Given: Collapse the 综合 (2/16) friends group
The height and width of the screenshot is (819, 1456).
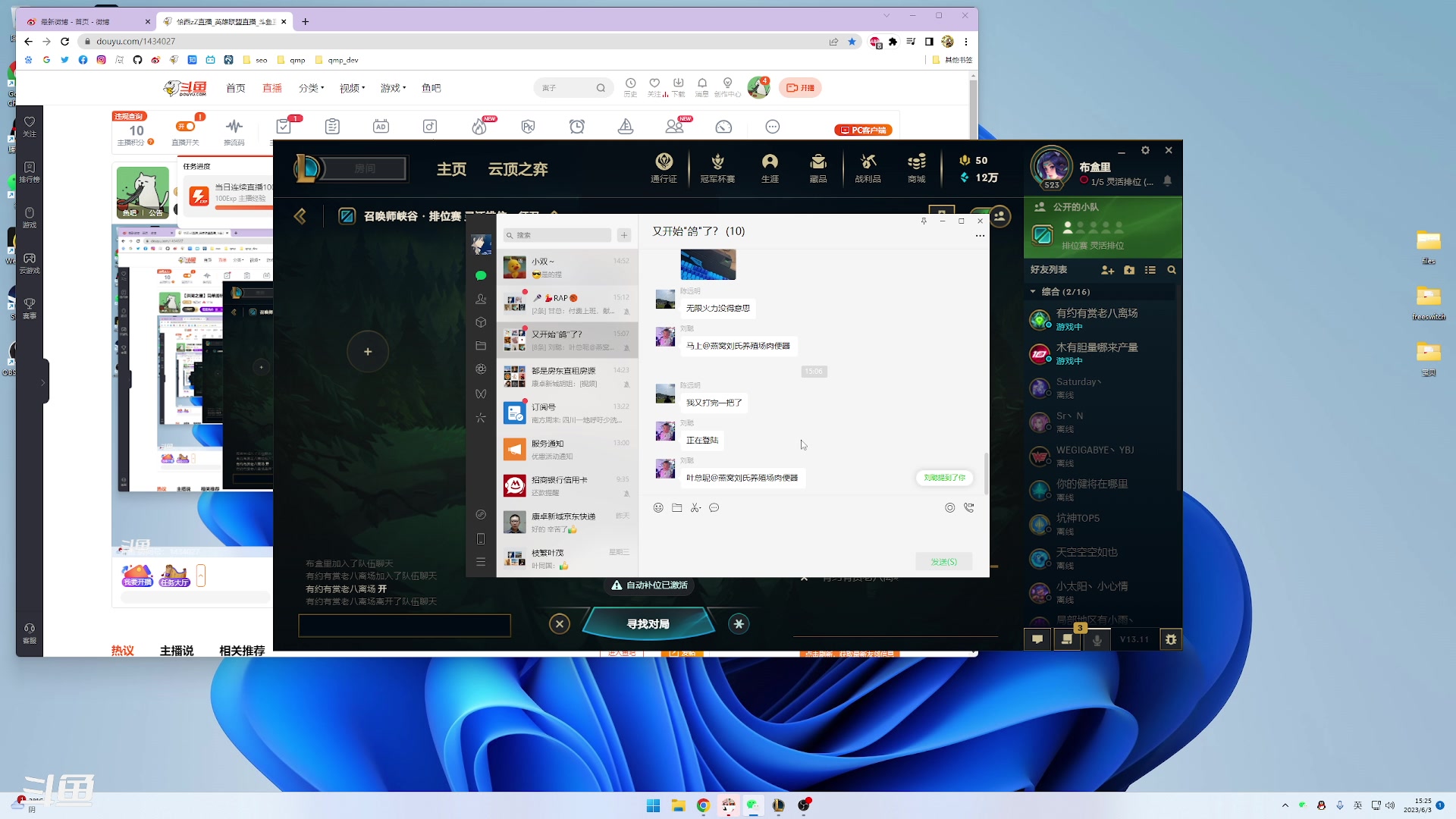Looking at the screenshot, I should (1033, 292).
